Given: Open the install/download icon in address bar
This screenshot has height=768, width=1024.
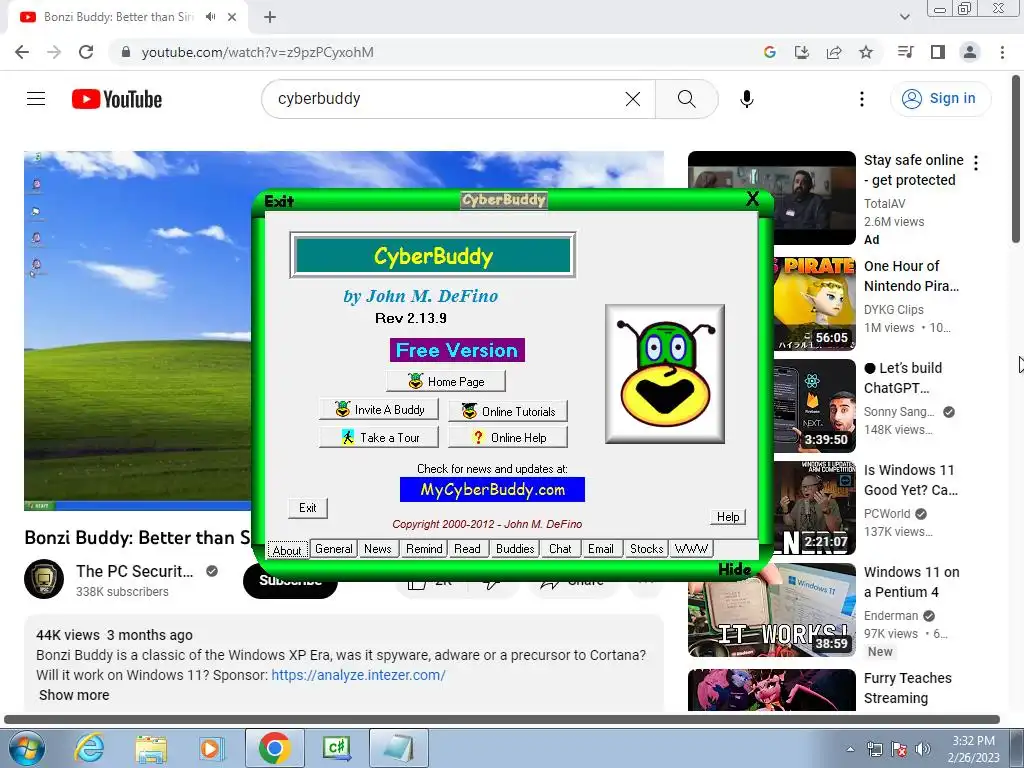Looking at the screenshot, I should pyautogui.click(x=801, y=52).
